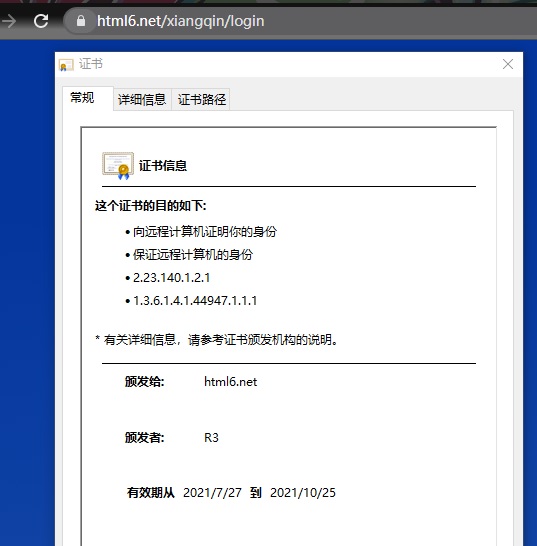Close the 证书 certificate dialog
This screenshot has width=537, height=546.
pos(508,64)
